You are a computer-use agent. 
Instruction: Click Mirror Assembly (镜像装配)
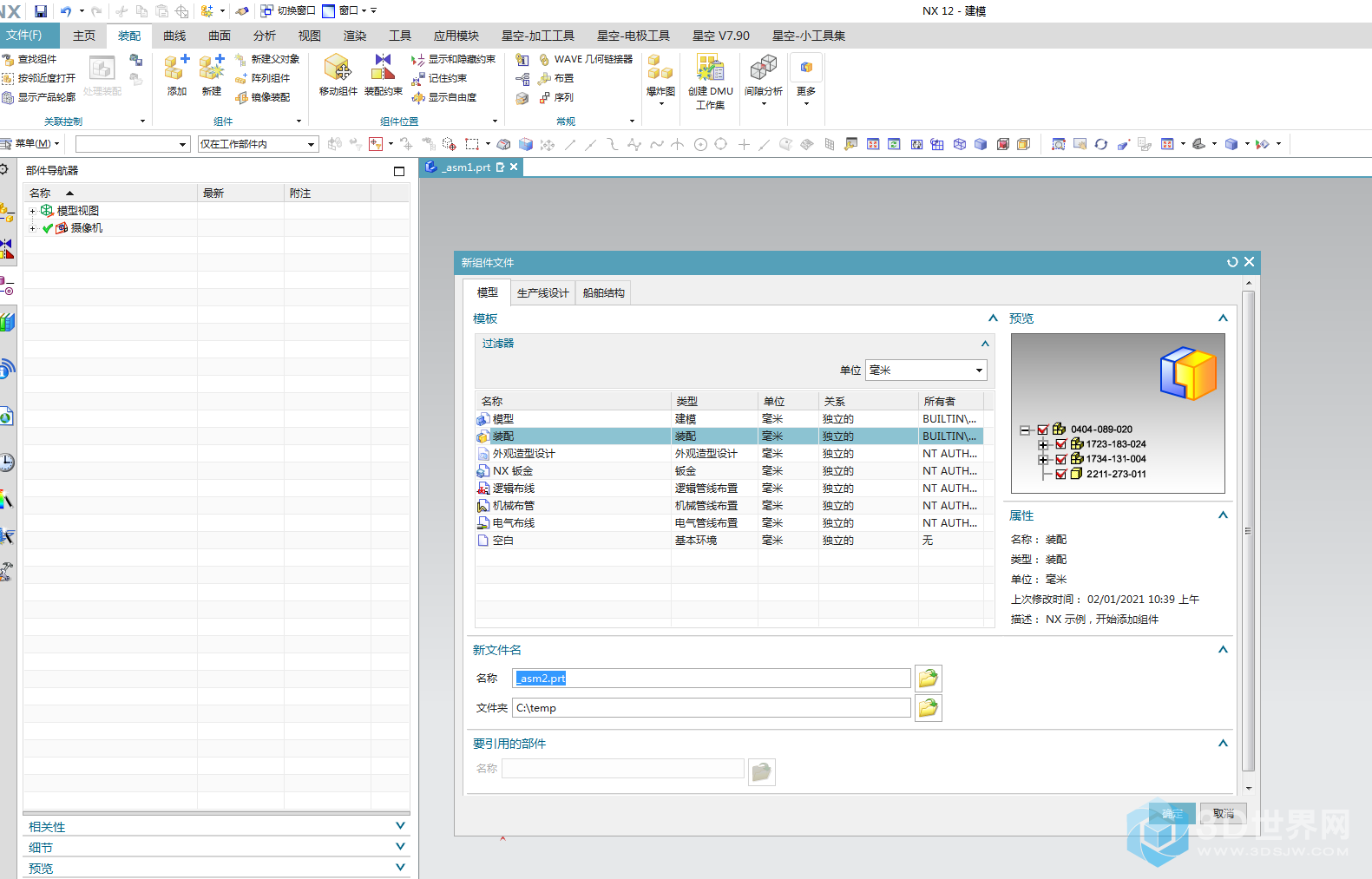click(x=263, y=97)
